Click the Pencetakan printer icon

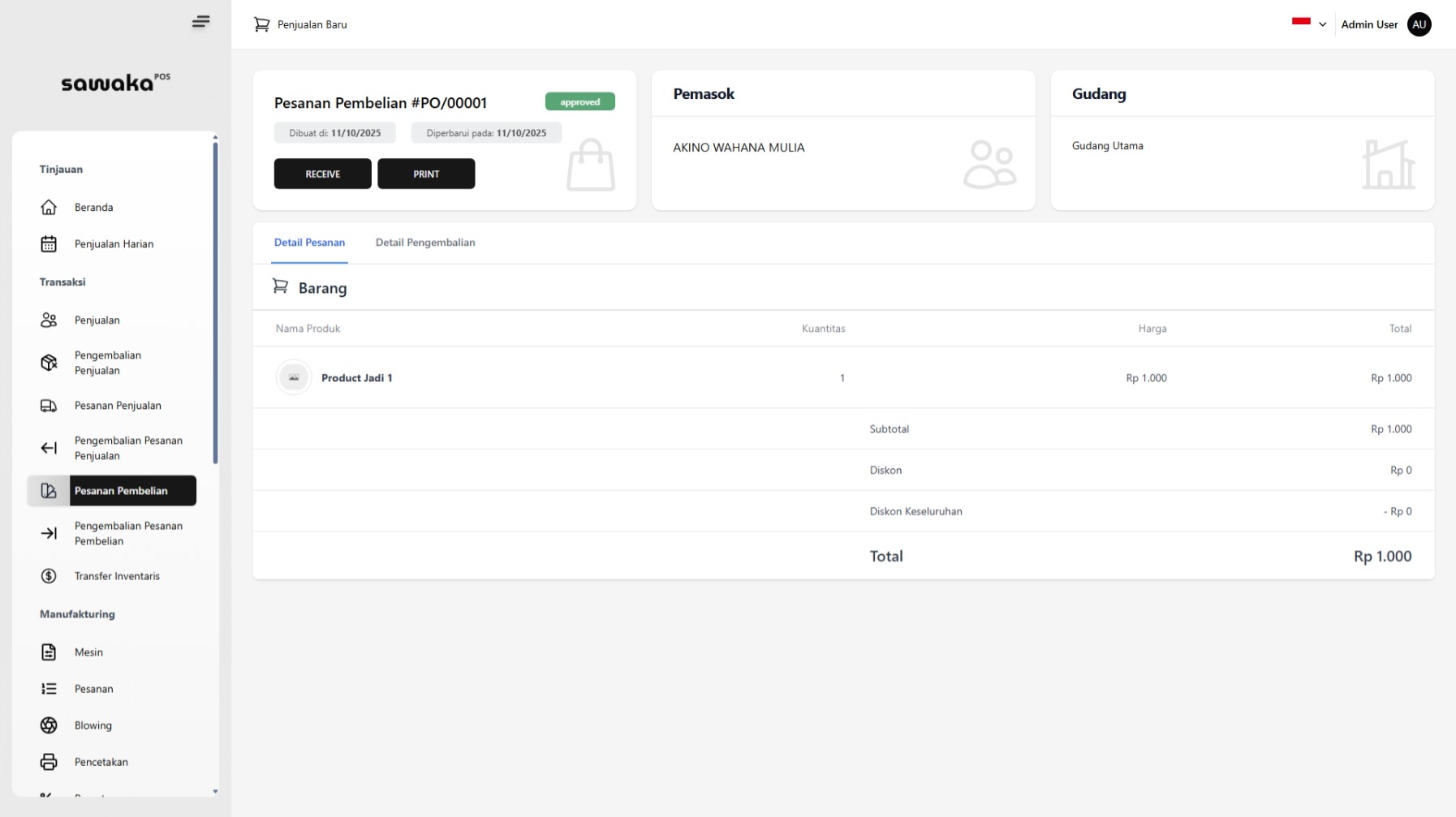(49, 762)
